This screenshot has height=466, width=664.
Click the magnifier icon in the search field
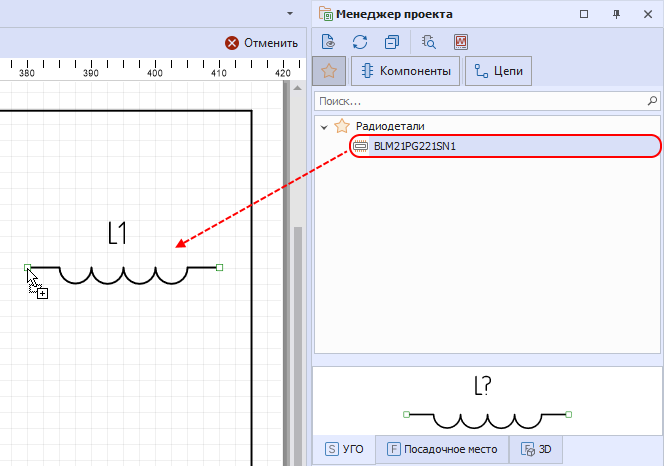(652, 101)
